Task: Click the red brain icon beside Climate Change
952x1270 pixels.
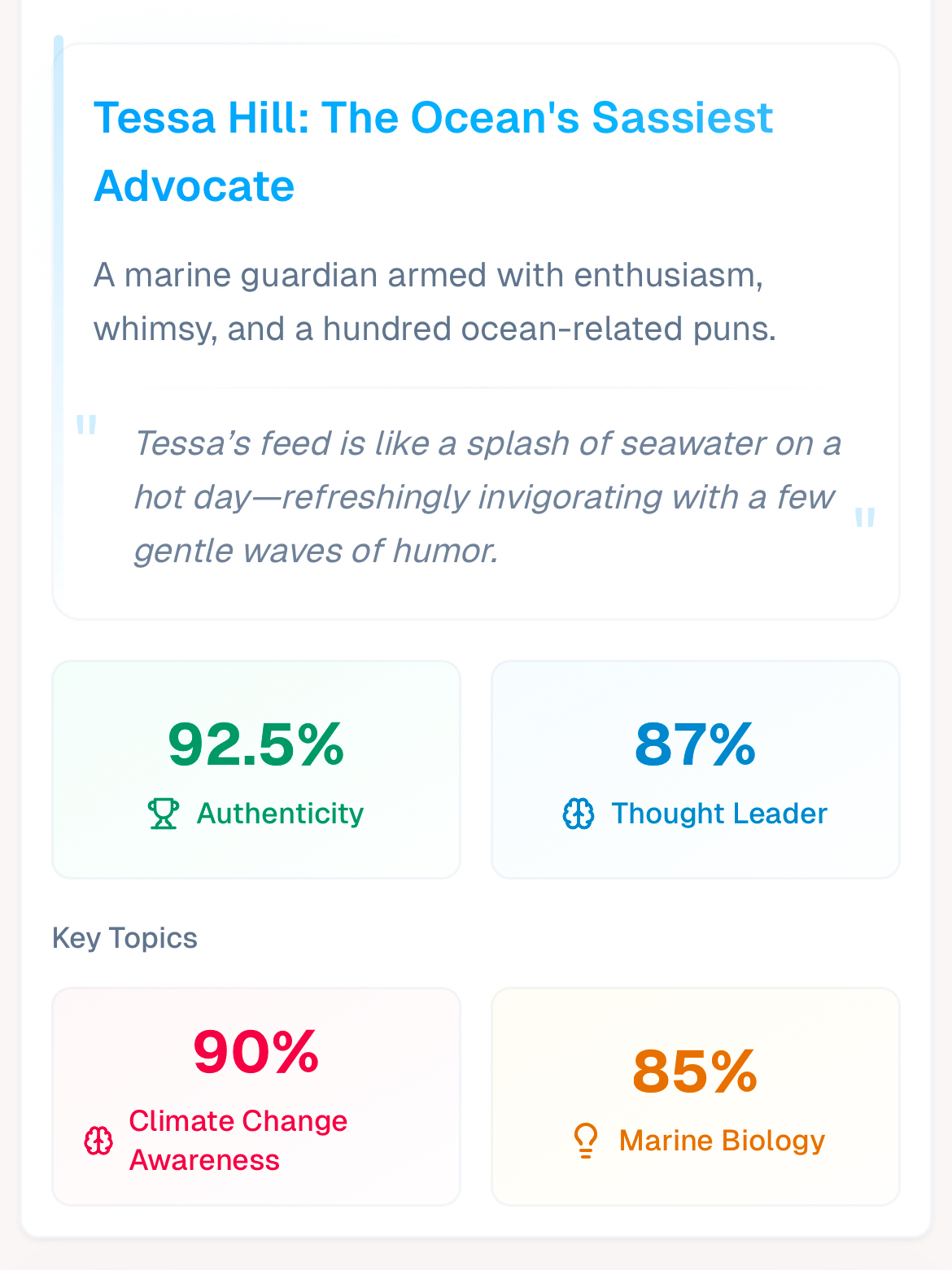Action: pos(98,1141)
